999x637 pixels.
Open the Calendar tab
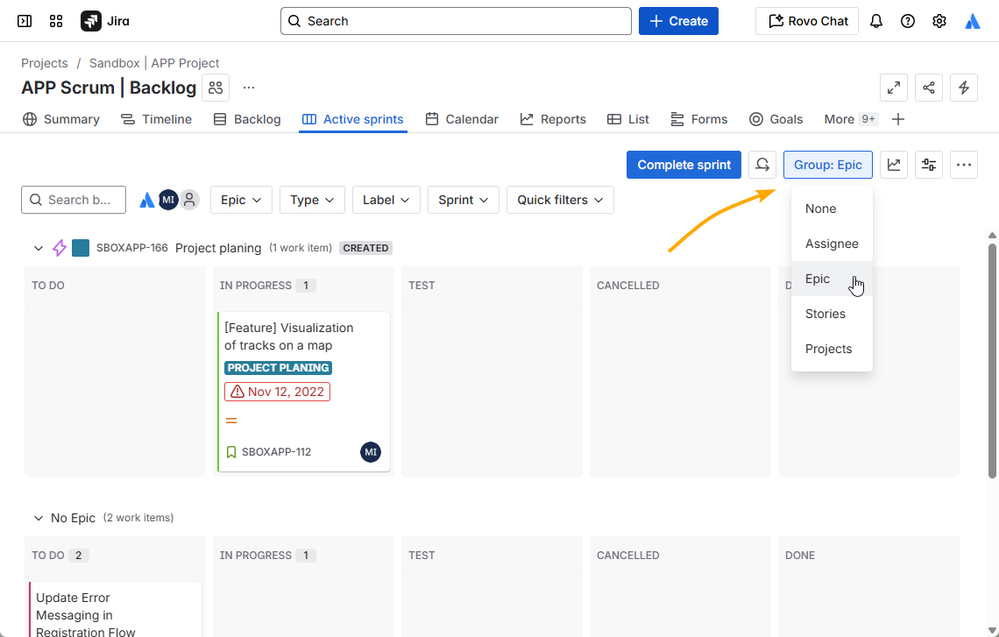coord(462,119)
